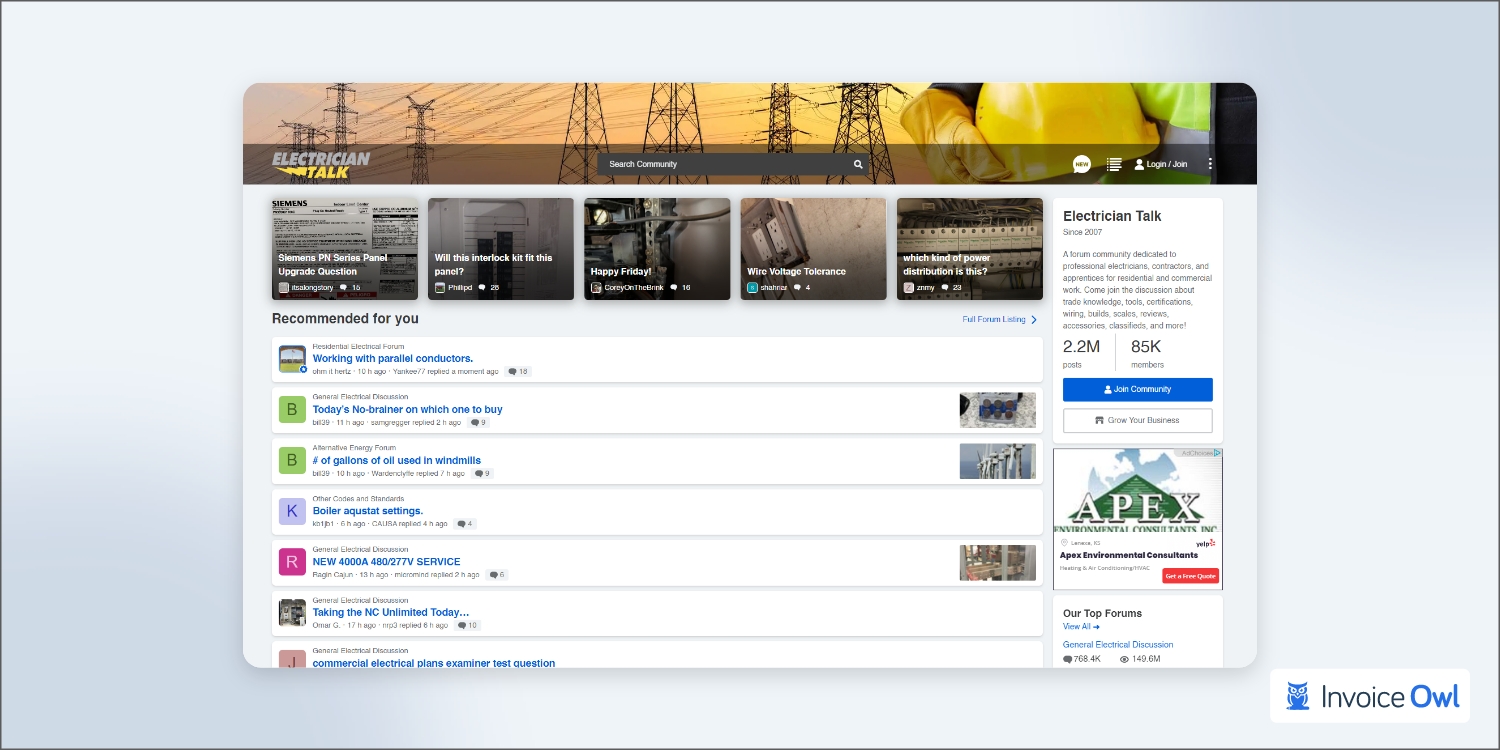Click the Electrician Talk logo
Image resolution: width=1500 pixels, height=750 pixels.
320,163
